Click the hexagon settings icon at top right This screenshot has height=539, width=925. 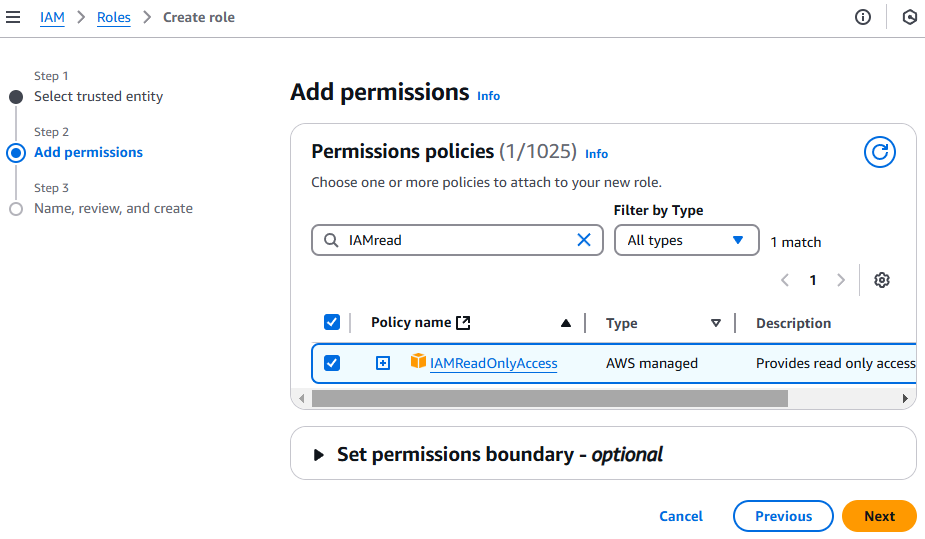click(x=909, y=17)
